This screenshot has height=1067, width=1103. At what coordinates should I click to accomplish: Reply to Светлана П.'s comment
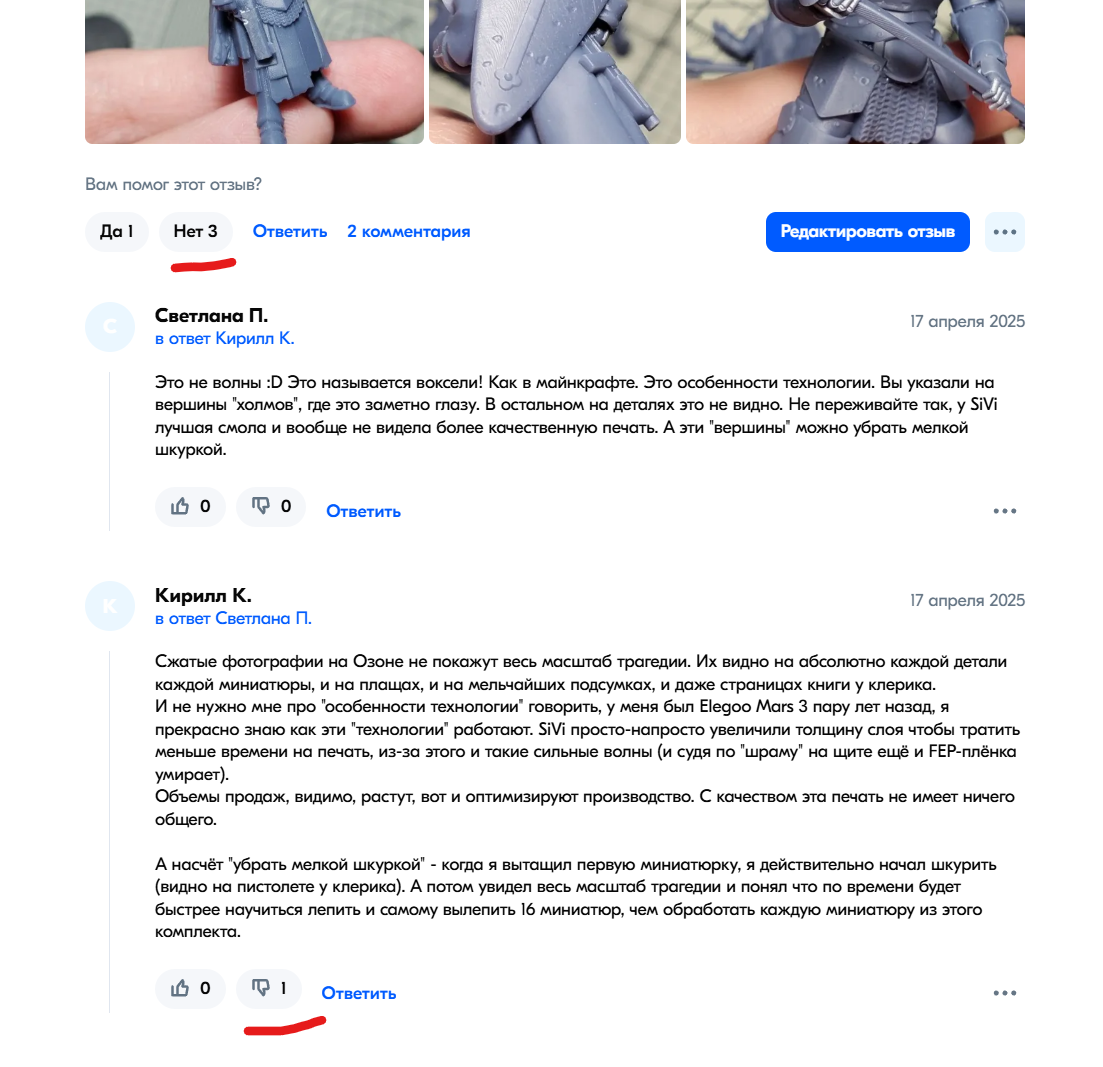(x=364, y=511)
